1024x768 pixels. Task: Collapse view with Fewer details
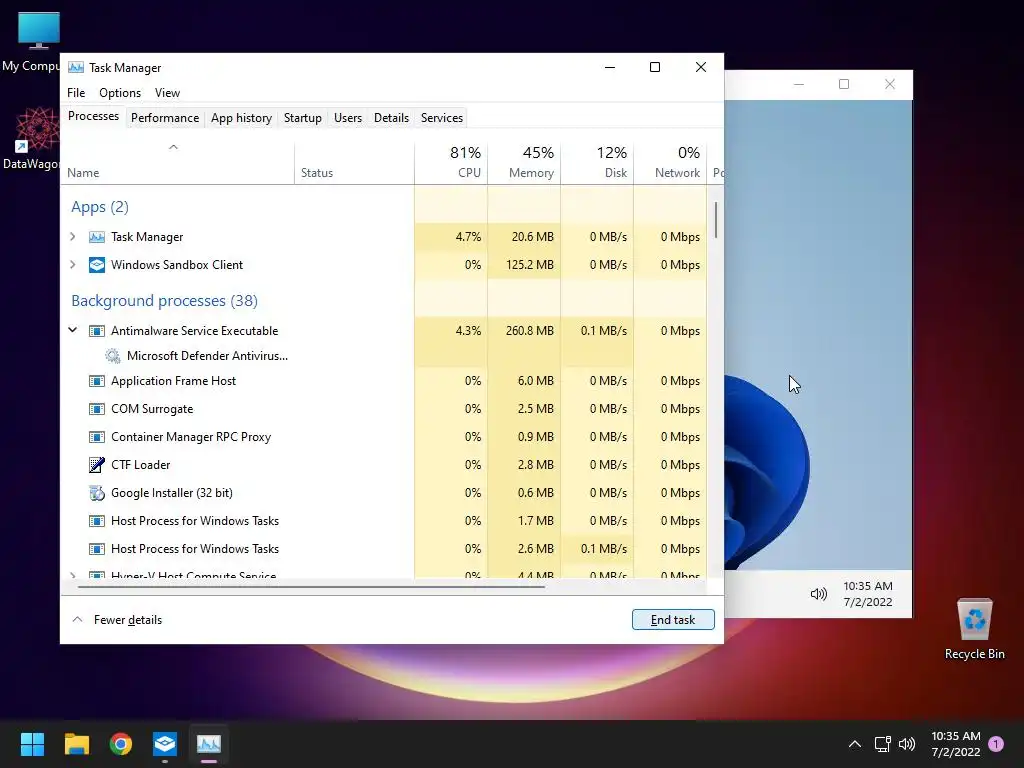coord(117,620)
